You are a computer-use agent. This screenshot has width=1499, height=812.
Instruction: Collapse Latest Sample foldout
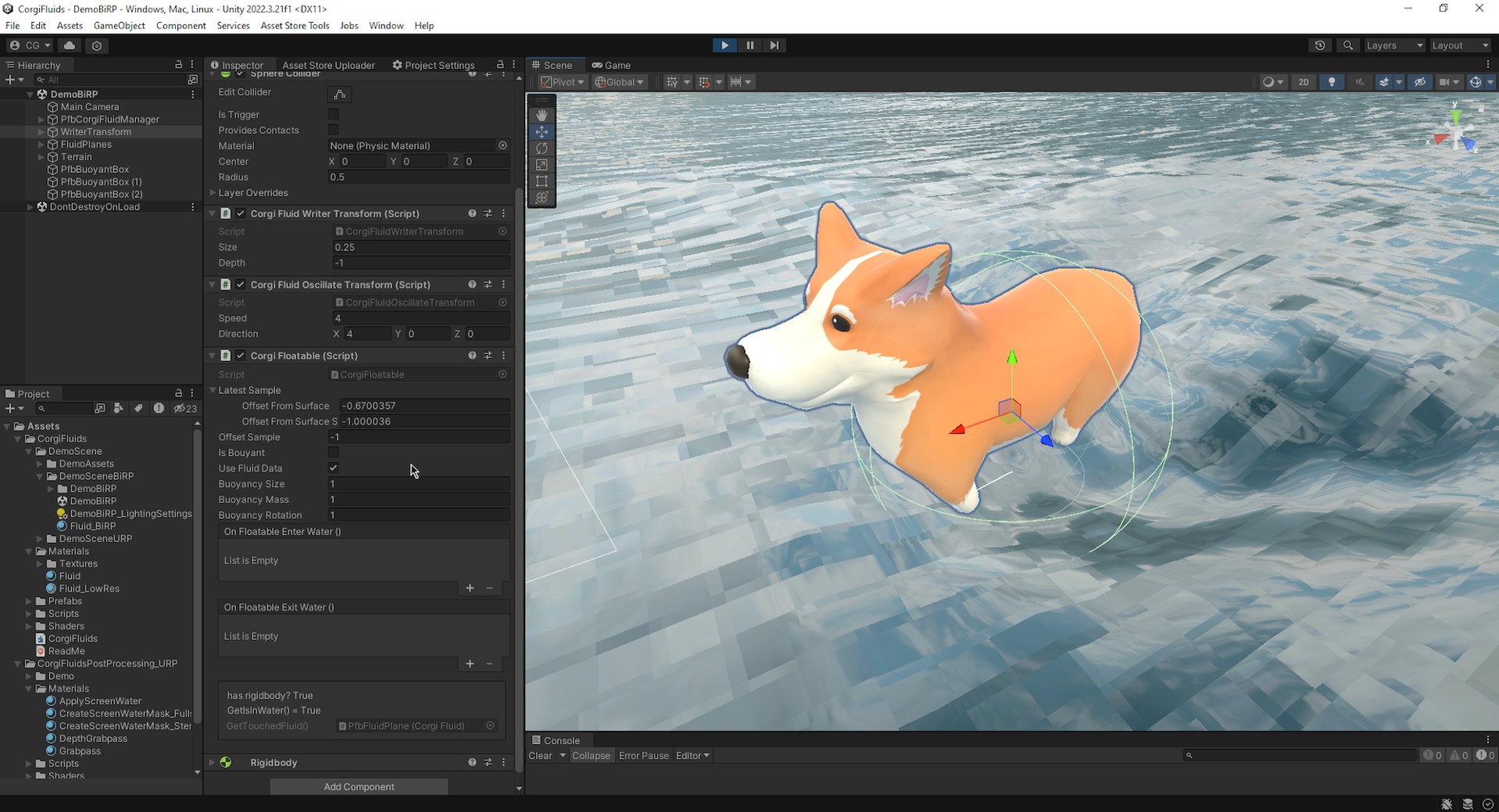coord(213,390)
